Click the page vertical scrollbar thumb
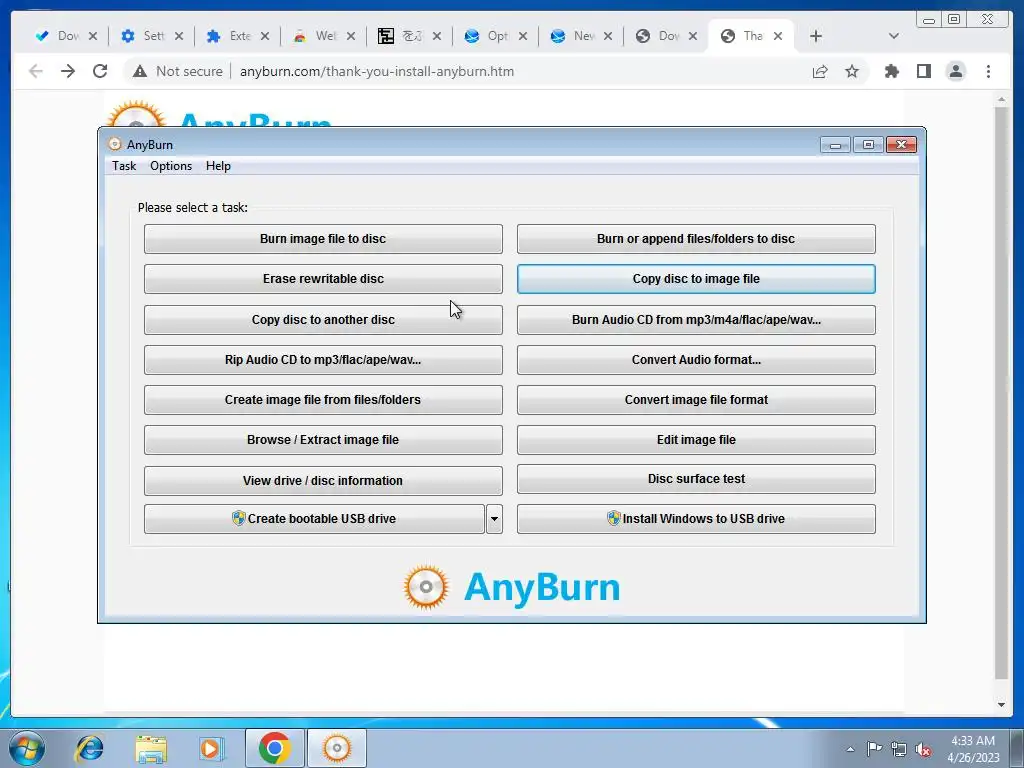 pos(1001,392)
